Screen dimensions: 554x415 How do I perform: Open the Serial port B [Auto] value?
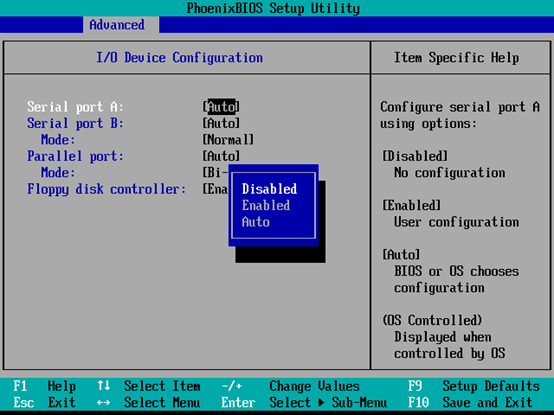tap(221, 123)
